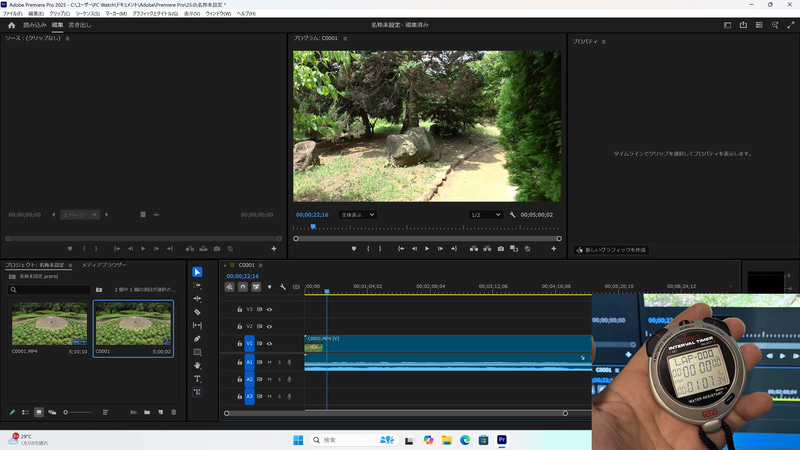Click trash Clear icon in Project panel

(173, 412)
